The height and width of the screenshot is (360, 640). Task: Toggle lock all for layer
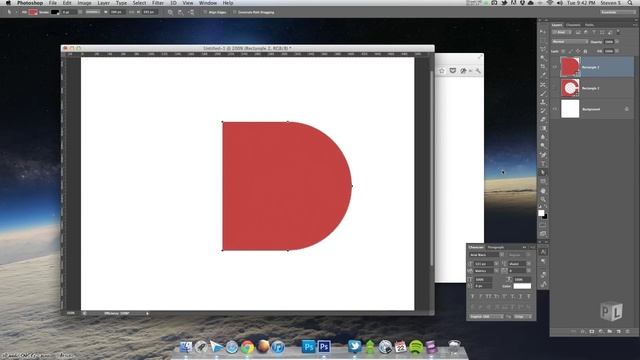585,51
